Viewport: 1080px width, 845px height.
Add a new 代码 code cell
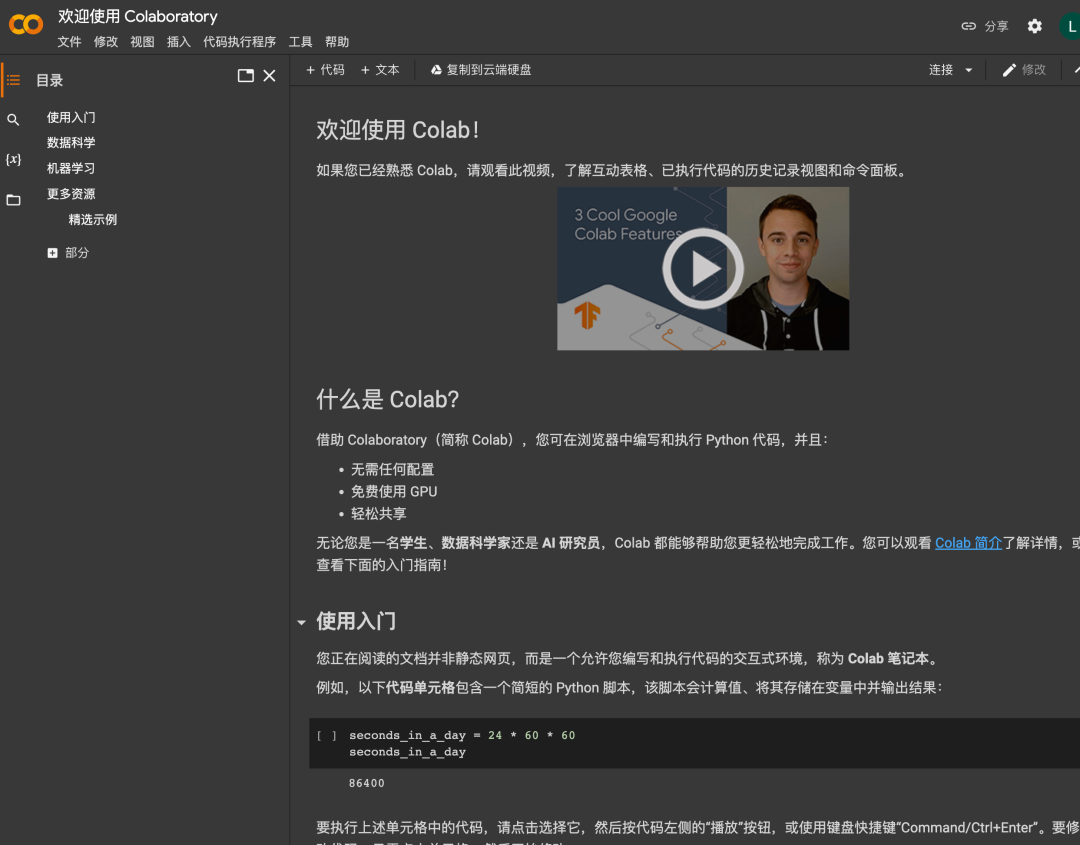[x=325, y=70]
